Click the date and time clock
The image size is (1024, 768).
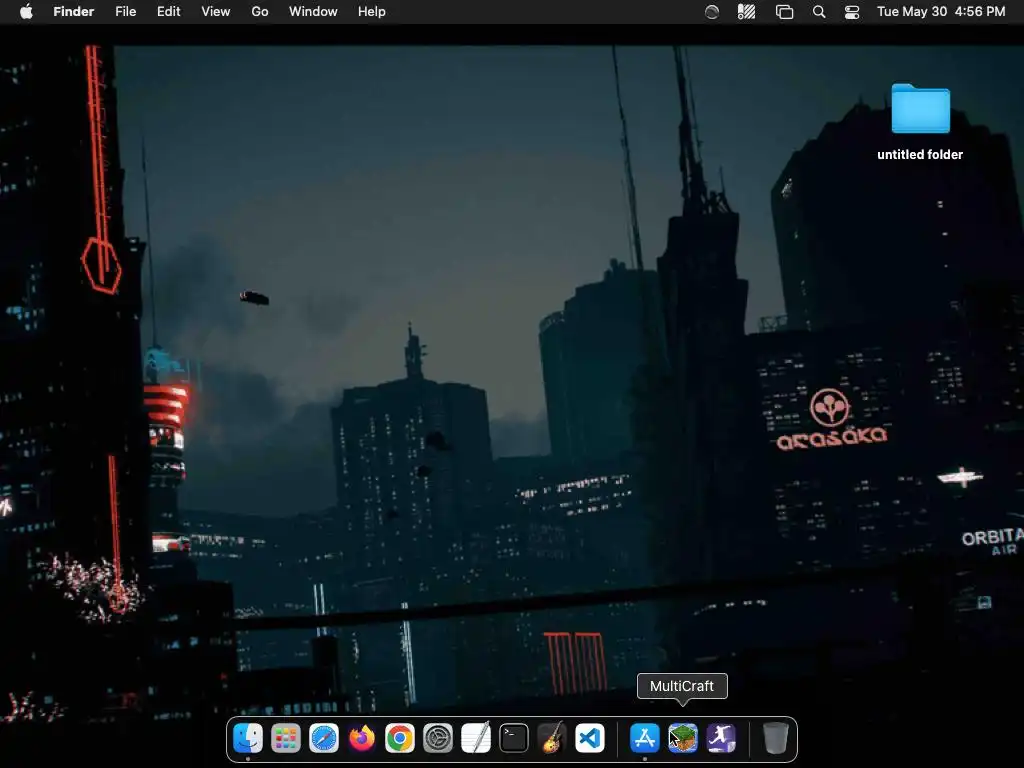click(941, 12)
